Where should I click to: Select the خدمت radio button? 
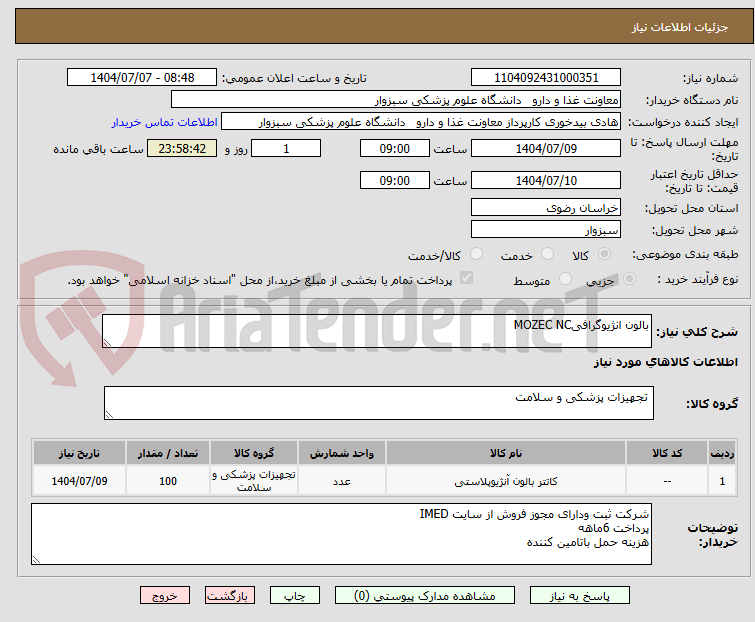pyautogui.click(x=547, y=254)
